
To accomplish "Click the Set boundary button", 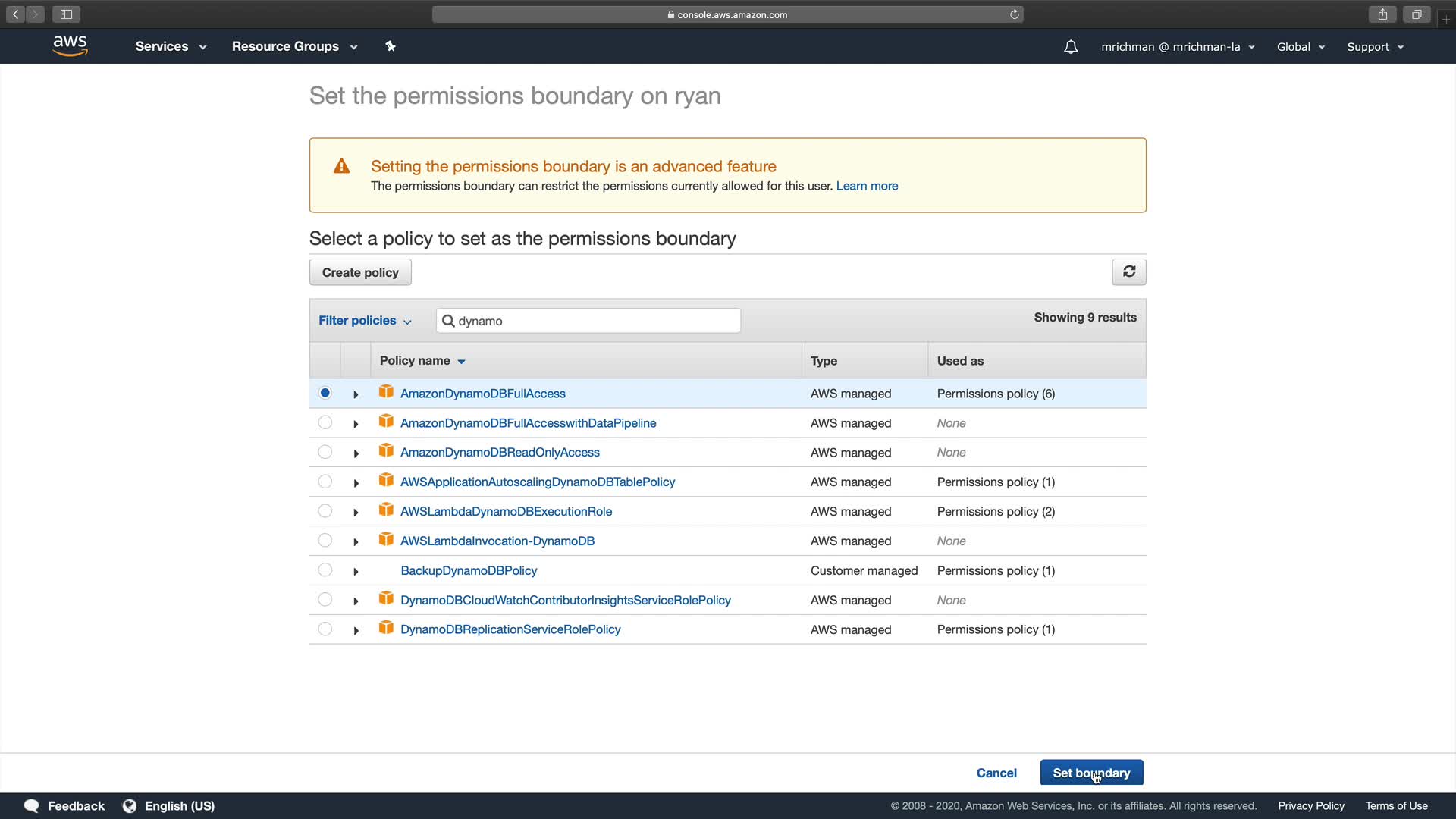I will [x=1090, y=773].
